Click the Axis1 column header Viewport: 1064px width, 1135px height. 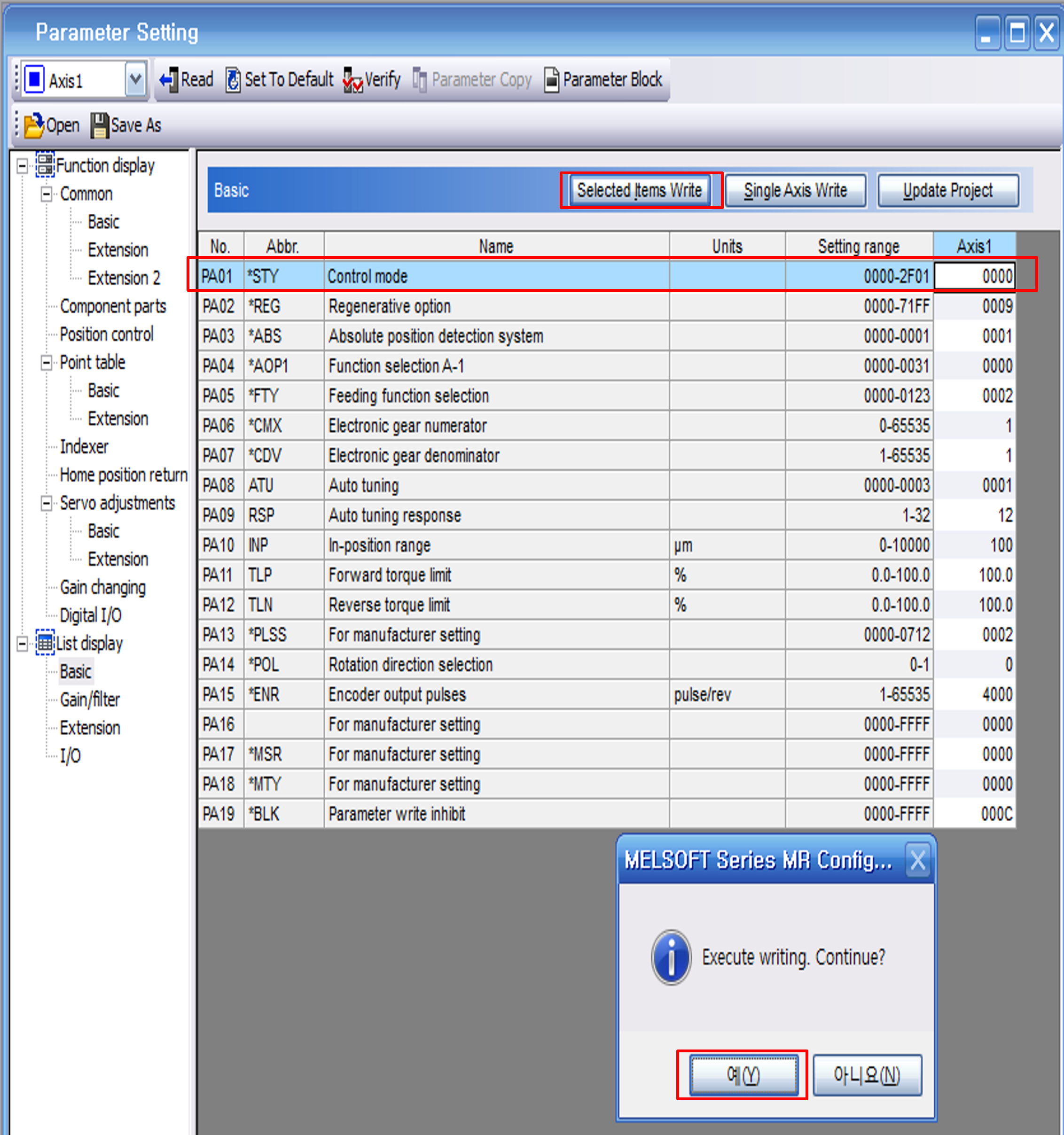(974, 246)
